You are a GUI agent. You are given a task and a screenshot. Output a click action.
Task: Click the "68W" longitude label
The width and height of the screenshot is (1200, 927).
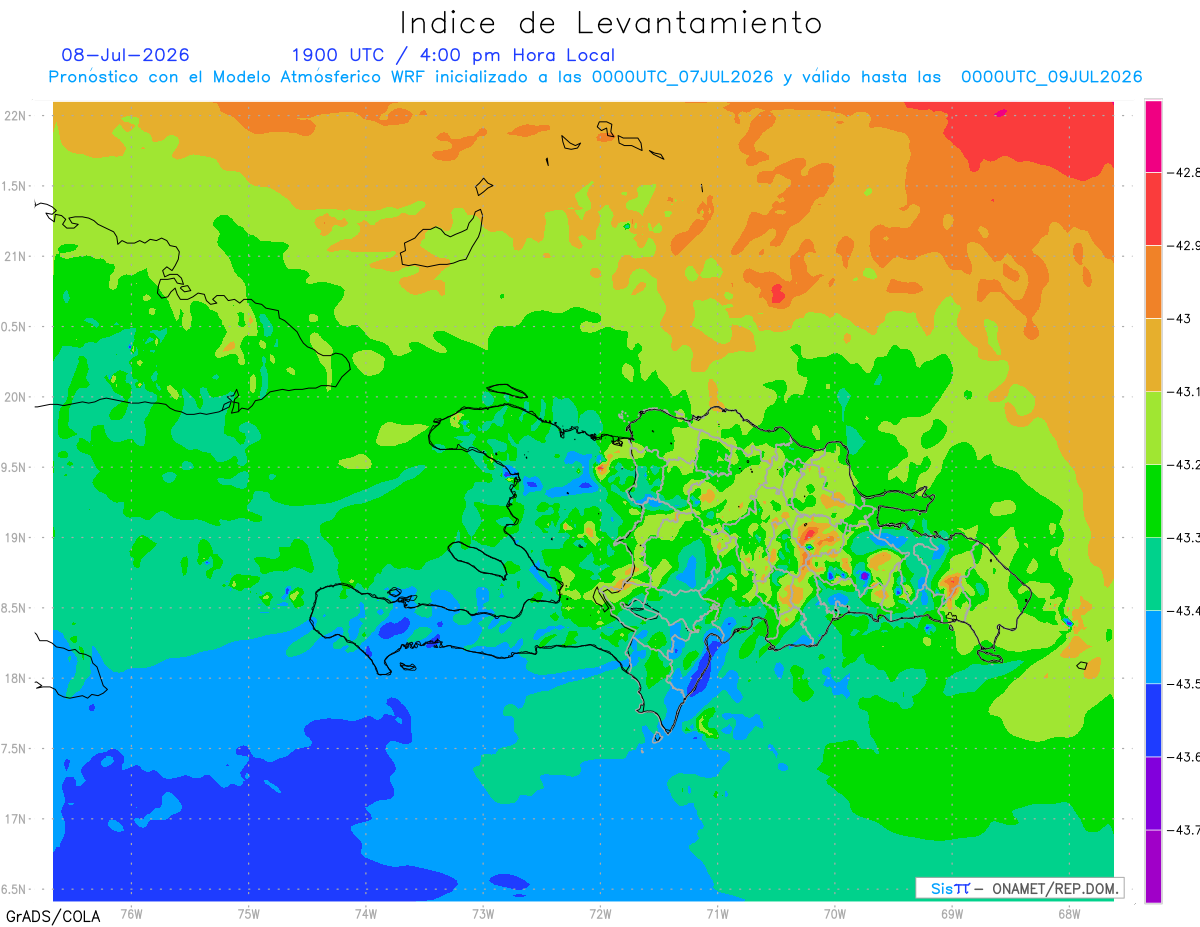click(1068, 912)
